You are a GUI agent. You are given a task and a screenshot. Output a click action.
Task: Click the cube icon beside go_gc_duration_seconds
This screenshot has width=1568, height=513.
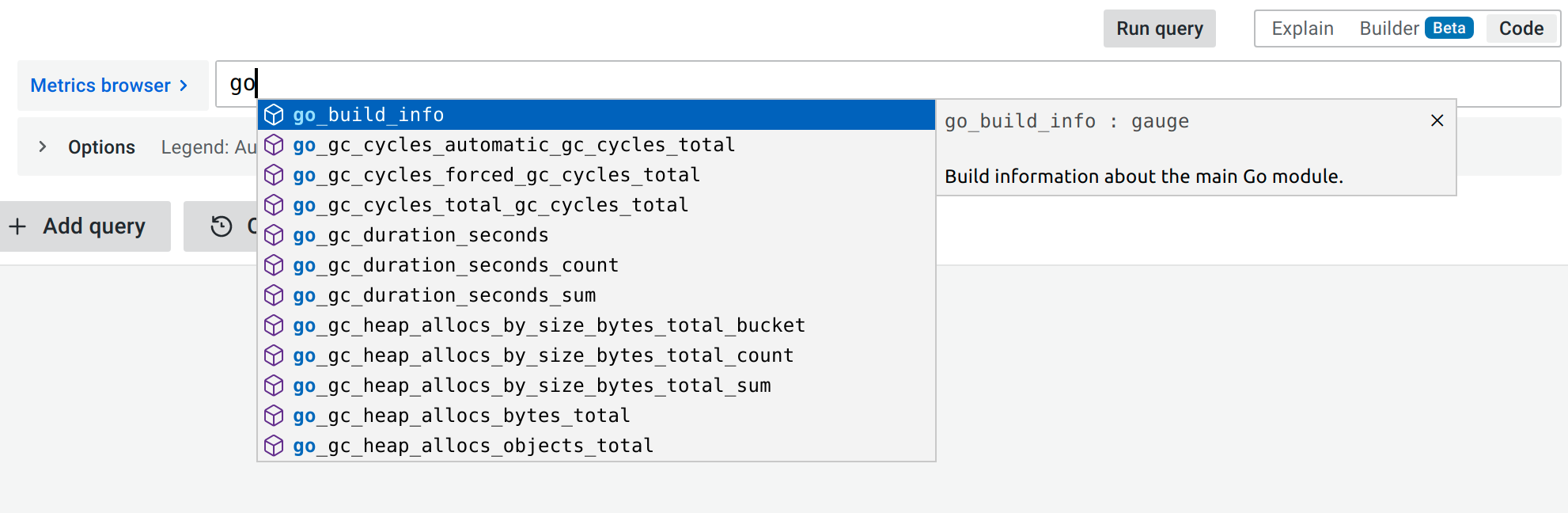(x=274, y=235)
